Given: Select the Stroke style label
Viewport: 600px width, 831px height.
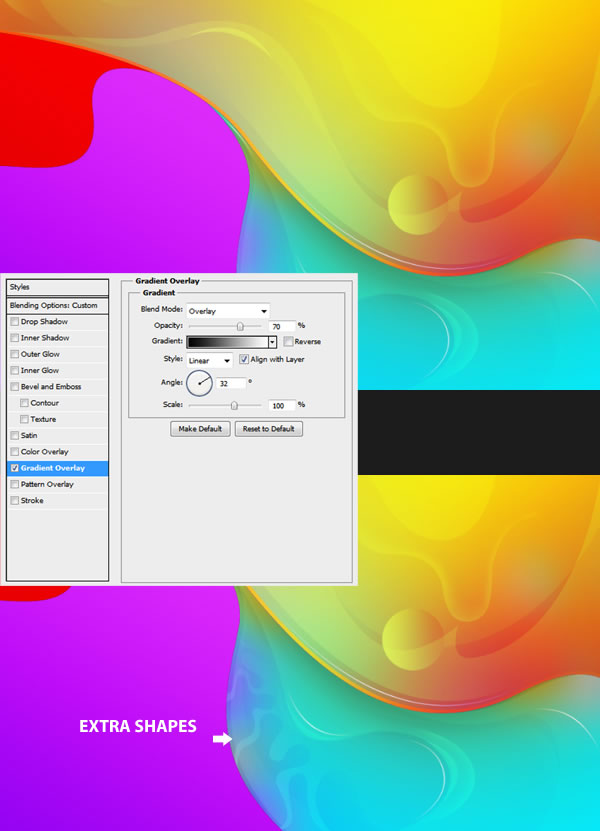Looking at the screenshot, I should 32,501.
